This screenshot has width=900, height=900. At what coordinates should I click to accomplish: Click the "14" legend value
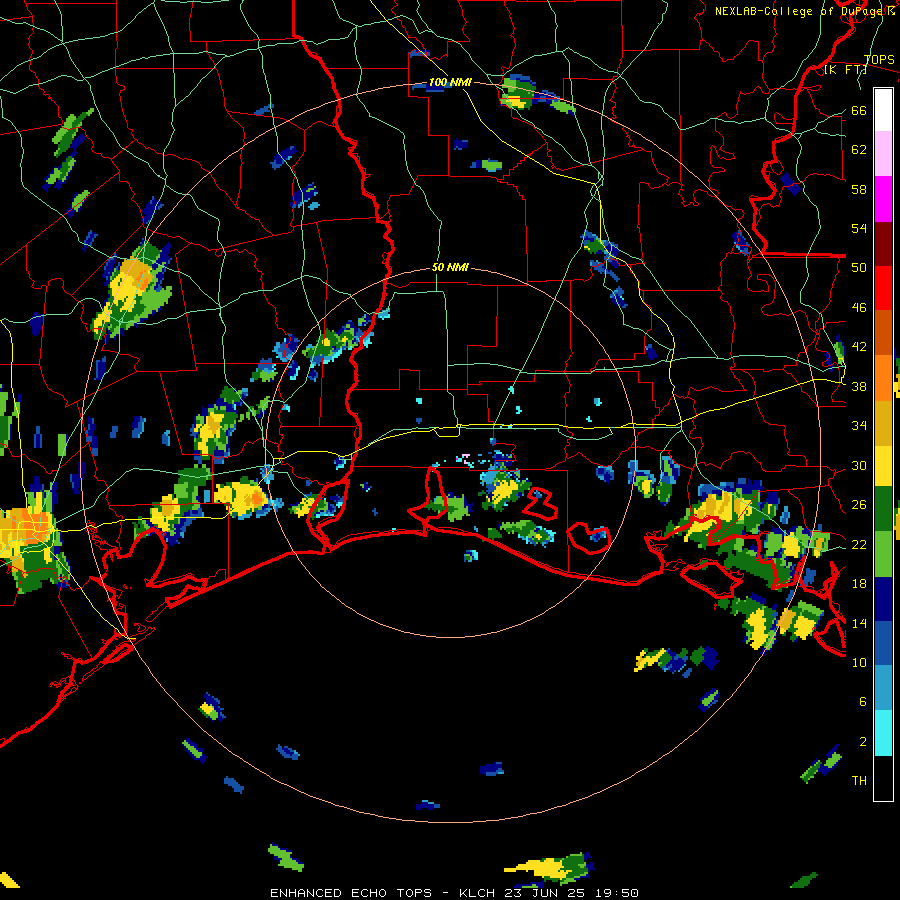[859, 623]
